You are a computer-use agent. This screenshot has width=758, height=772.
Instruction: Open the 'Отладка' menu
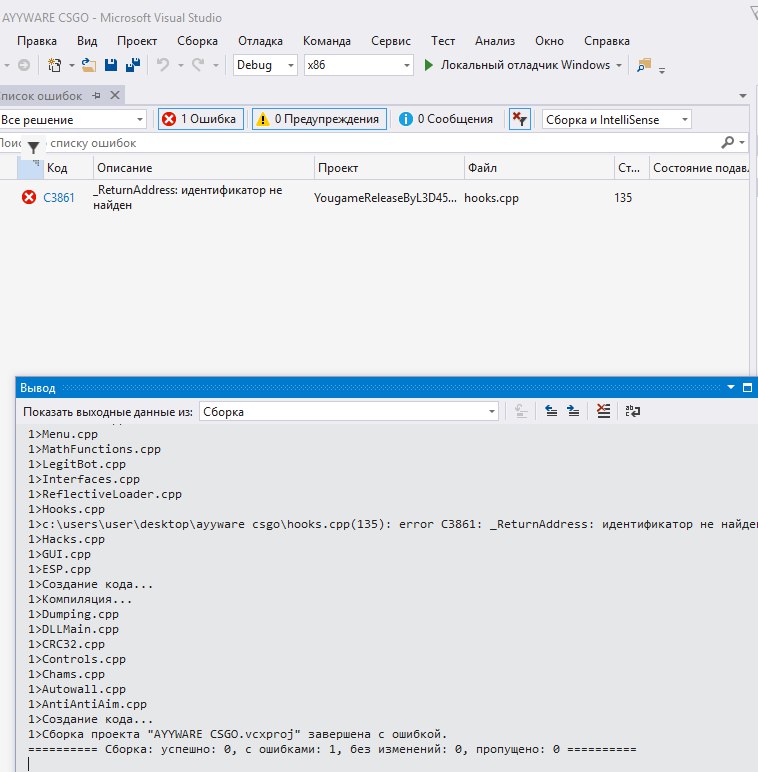tap(259, 41)
